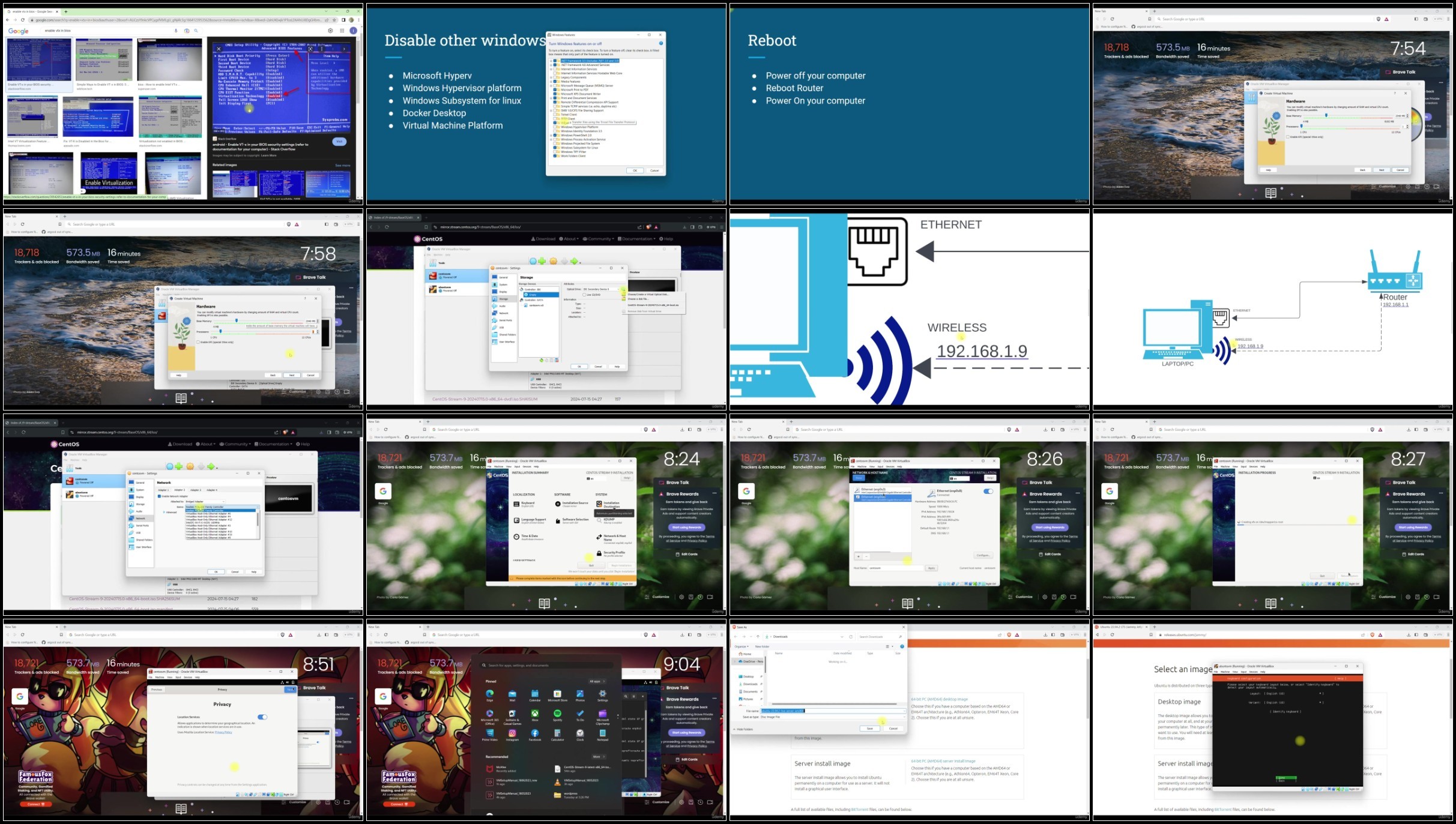
Task: Open McAfee from Start menu Recommended list
Action: [x=501, y=769]
